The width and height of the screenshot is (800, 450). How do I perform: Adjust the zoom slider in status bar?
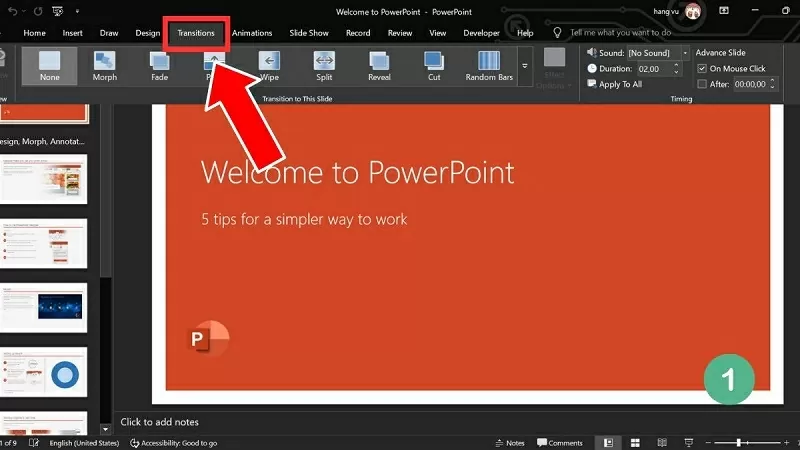click(x=740, y=442)
